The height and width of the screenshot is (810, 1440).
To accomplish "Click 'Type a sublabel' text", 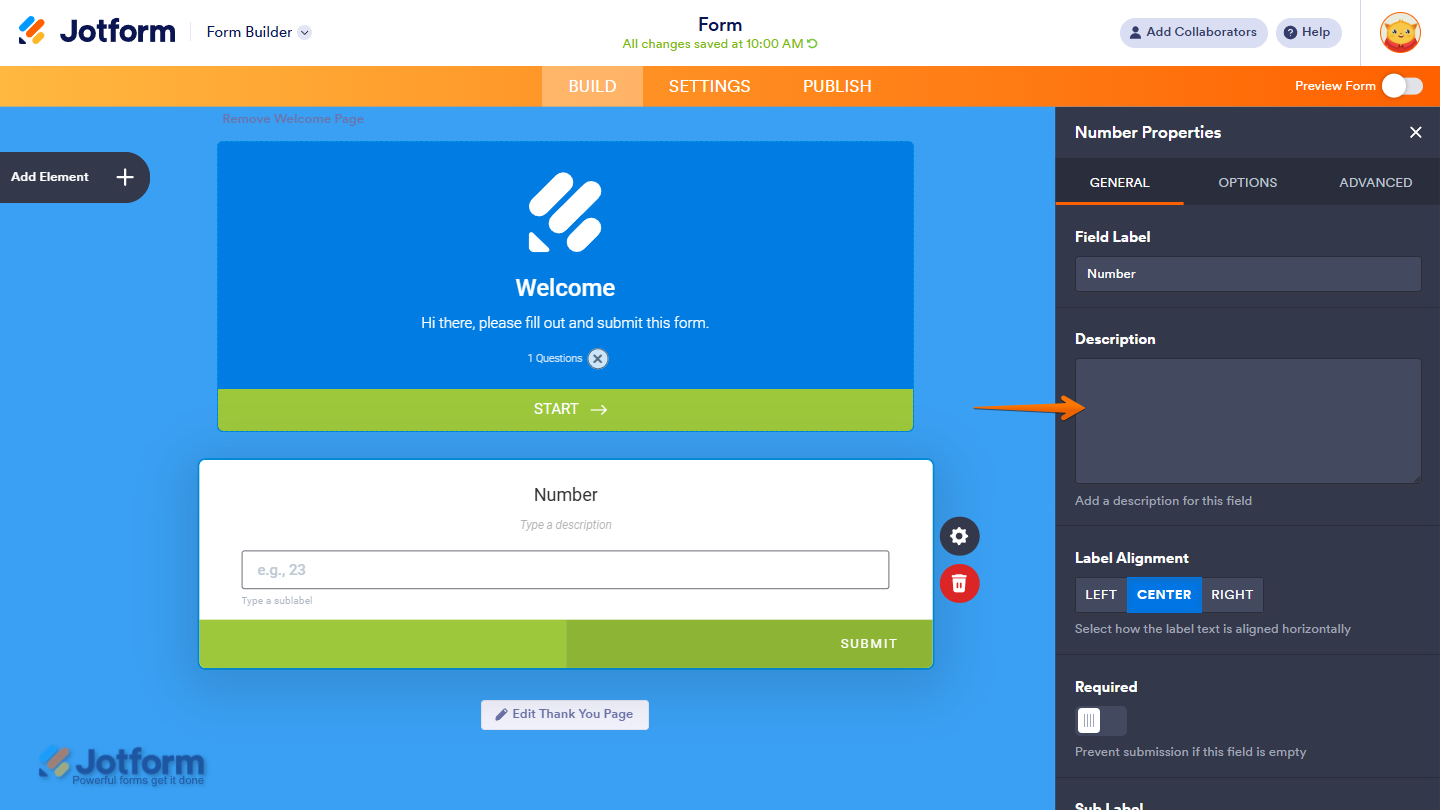I will 277,601.
